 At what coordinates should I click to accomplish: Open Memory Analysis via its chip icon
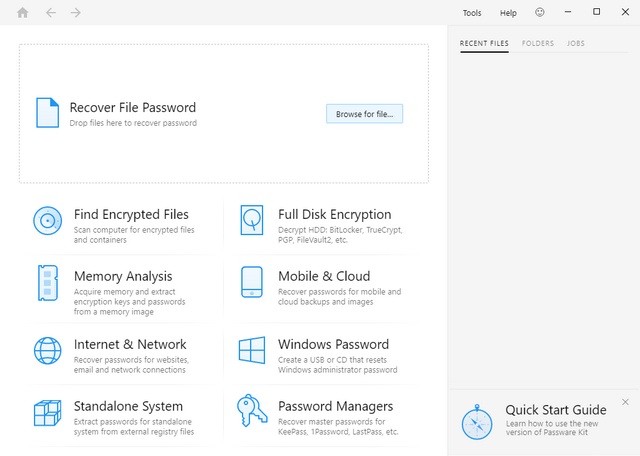[x=47, y=283]
